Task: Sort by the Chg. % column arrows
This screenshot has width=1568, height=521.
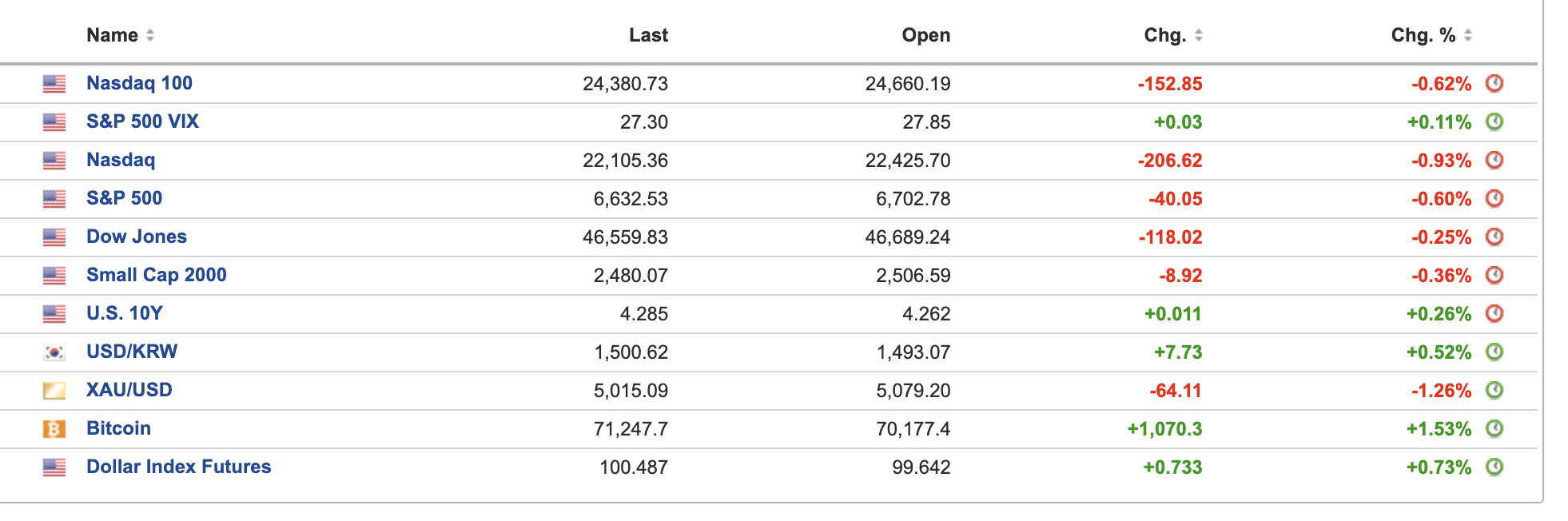Action: [x=1467, y=35]
